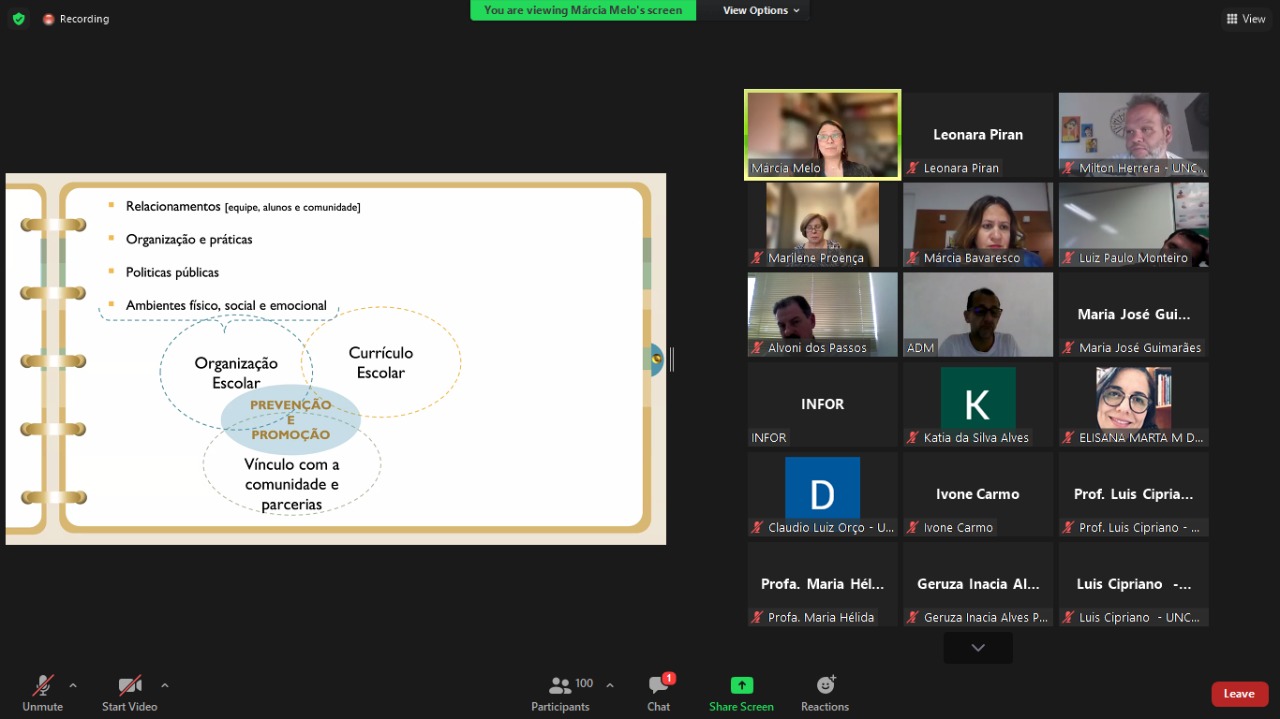
Task: Select Milton Herrera's video tile
Action: click(1133, 134)
